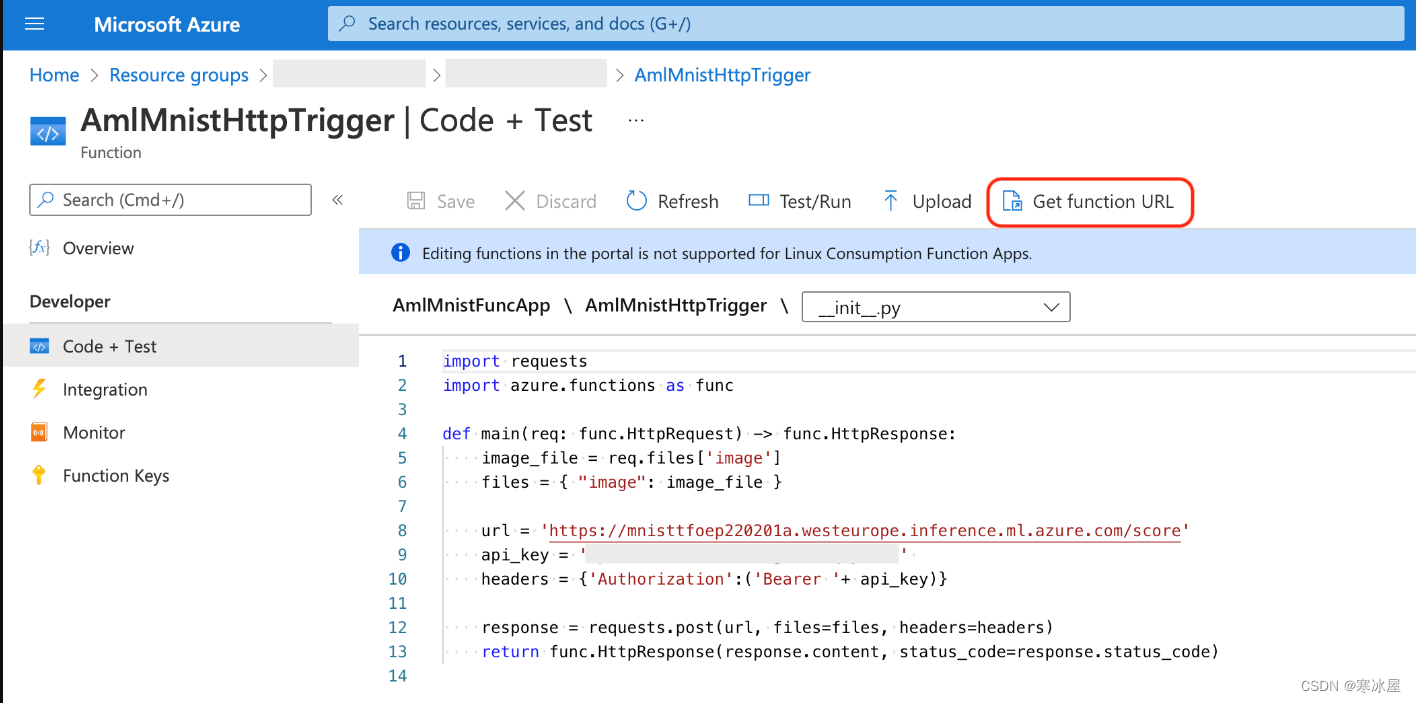1416x703 pixels.
Task: Click the Discard toolbar label
Action: 566,202
